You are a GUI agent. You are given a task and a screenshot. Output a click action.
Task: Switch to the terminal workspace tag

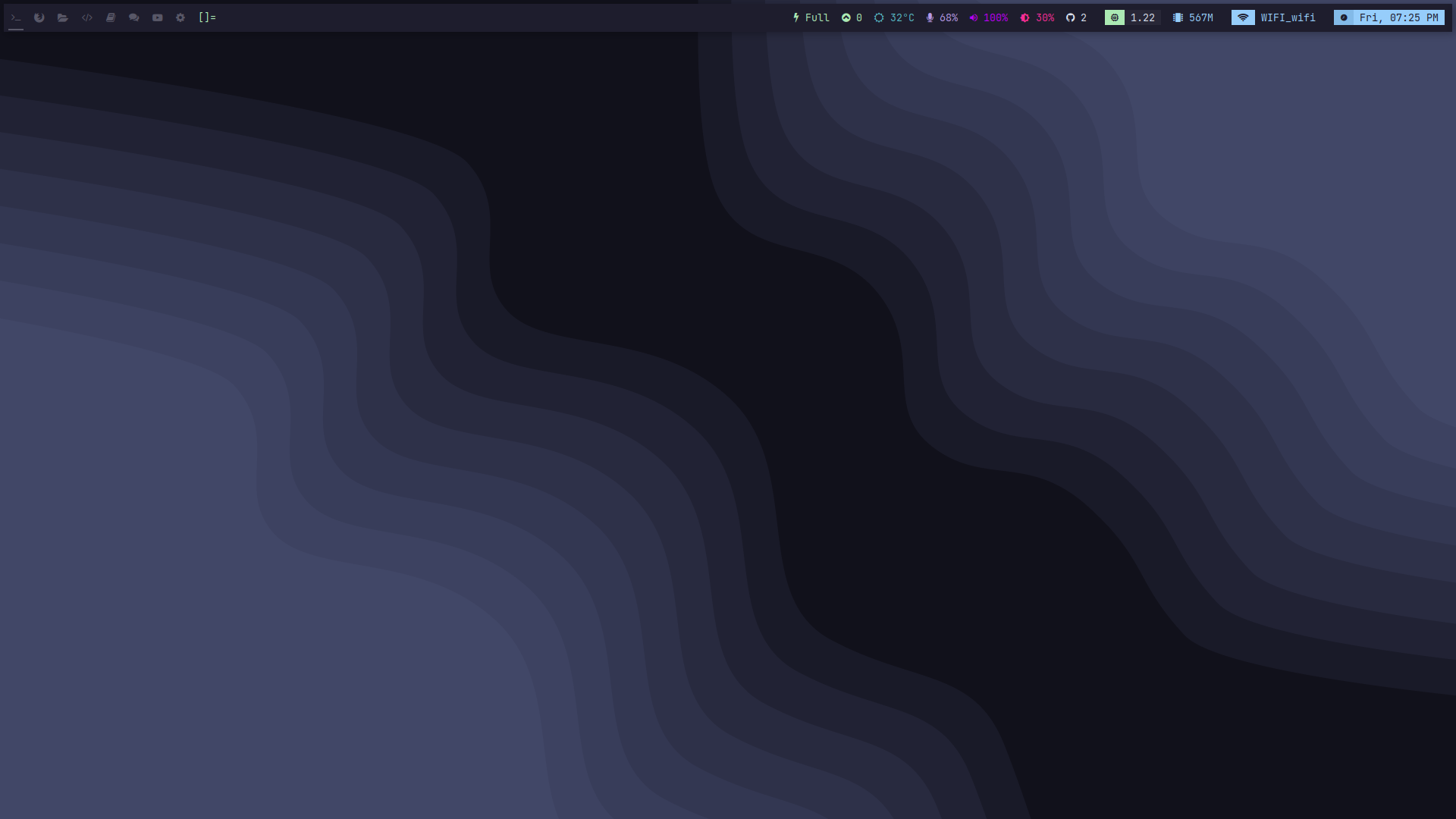point(16,17)
